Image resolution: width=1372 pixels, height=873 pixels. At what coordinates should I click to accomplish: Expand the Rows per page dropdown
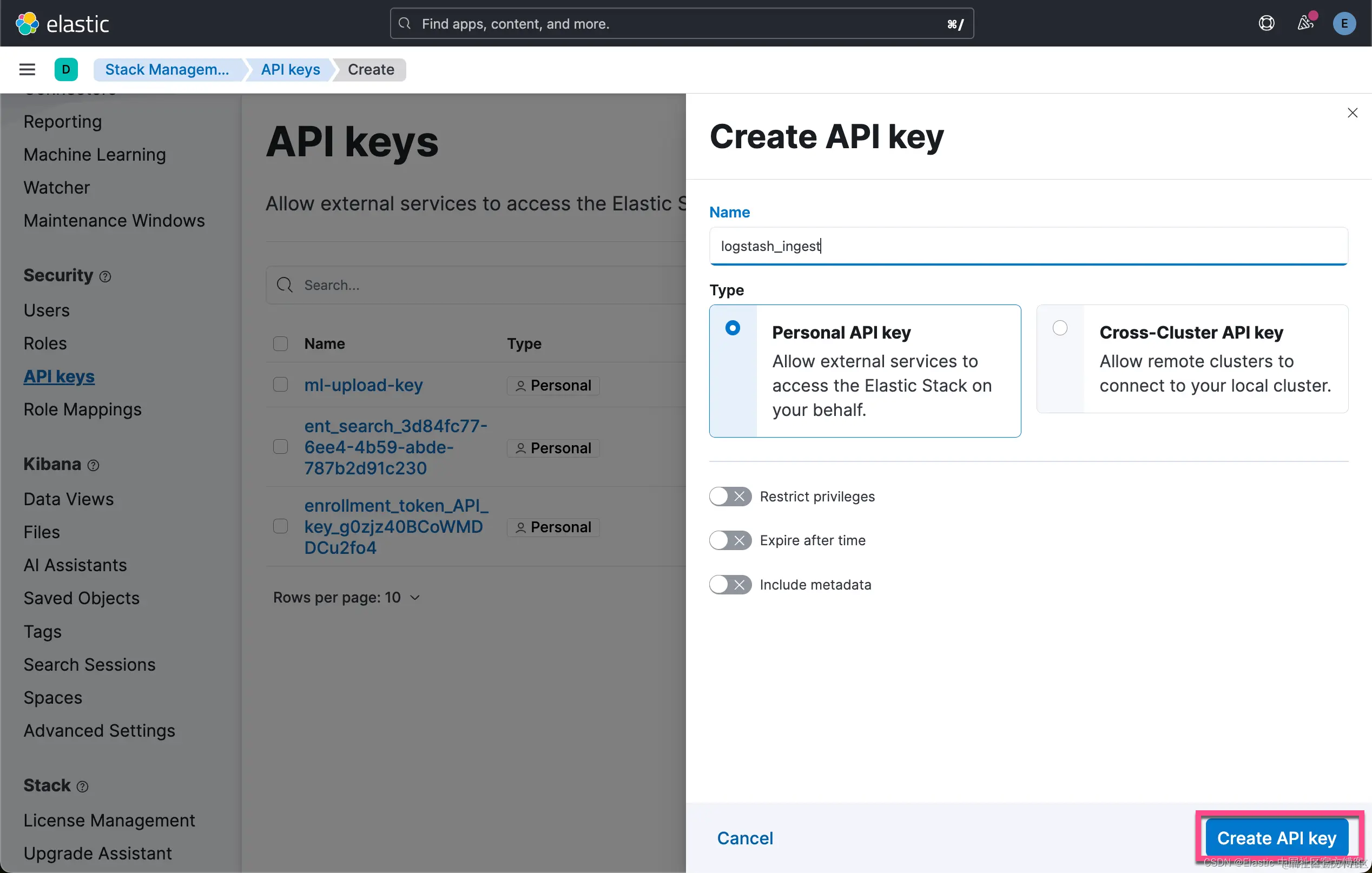[x=346, y=597]
